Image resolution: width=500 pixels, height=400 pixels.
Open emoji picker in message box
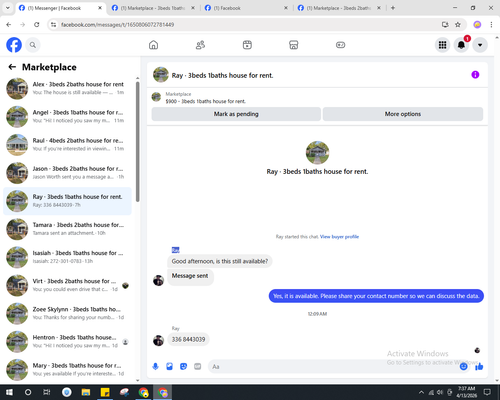coord(463,367)
